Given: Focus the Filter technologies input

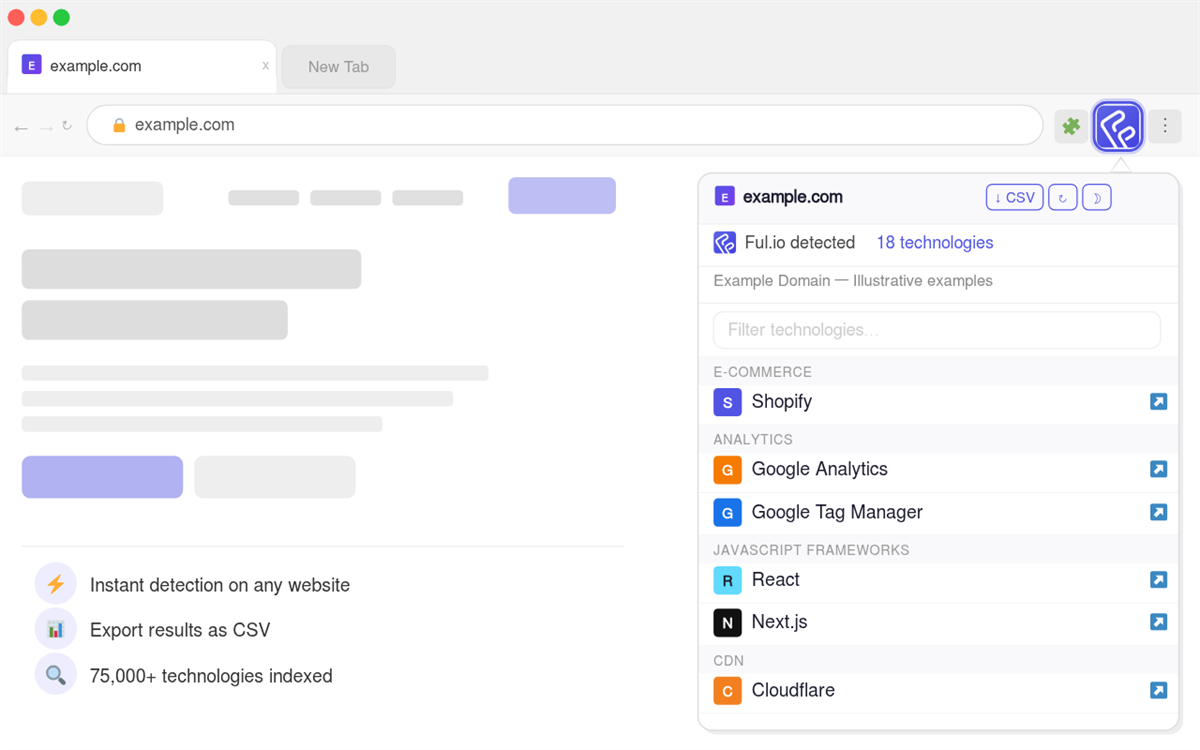Looking at the screenshot, I should [x=937, y=330].
